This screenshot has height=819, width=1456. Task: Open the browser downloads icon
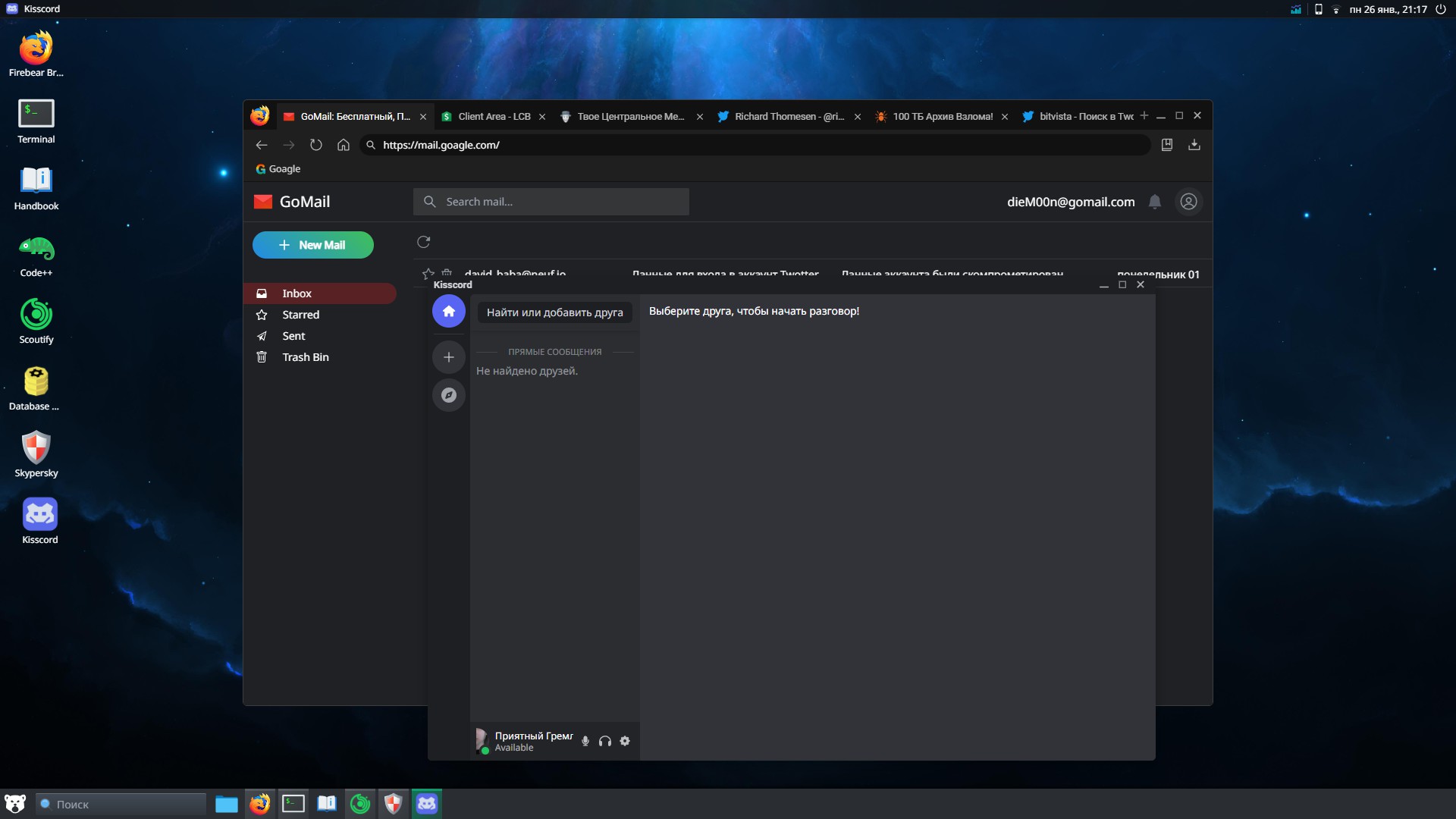1194,145
